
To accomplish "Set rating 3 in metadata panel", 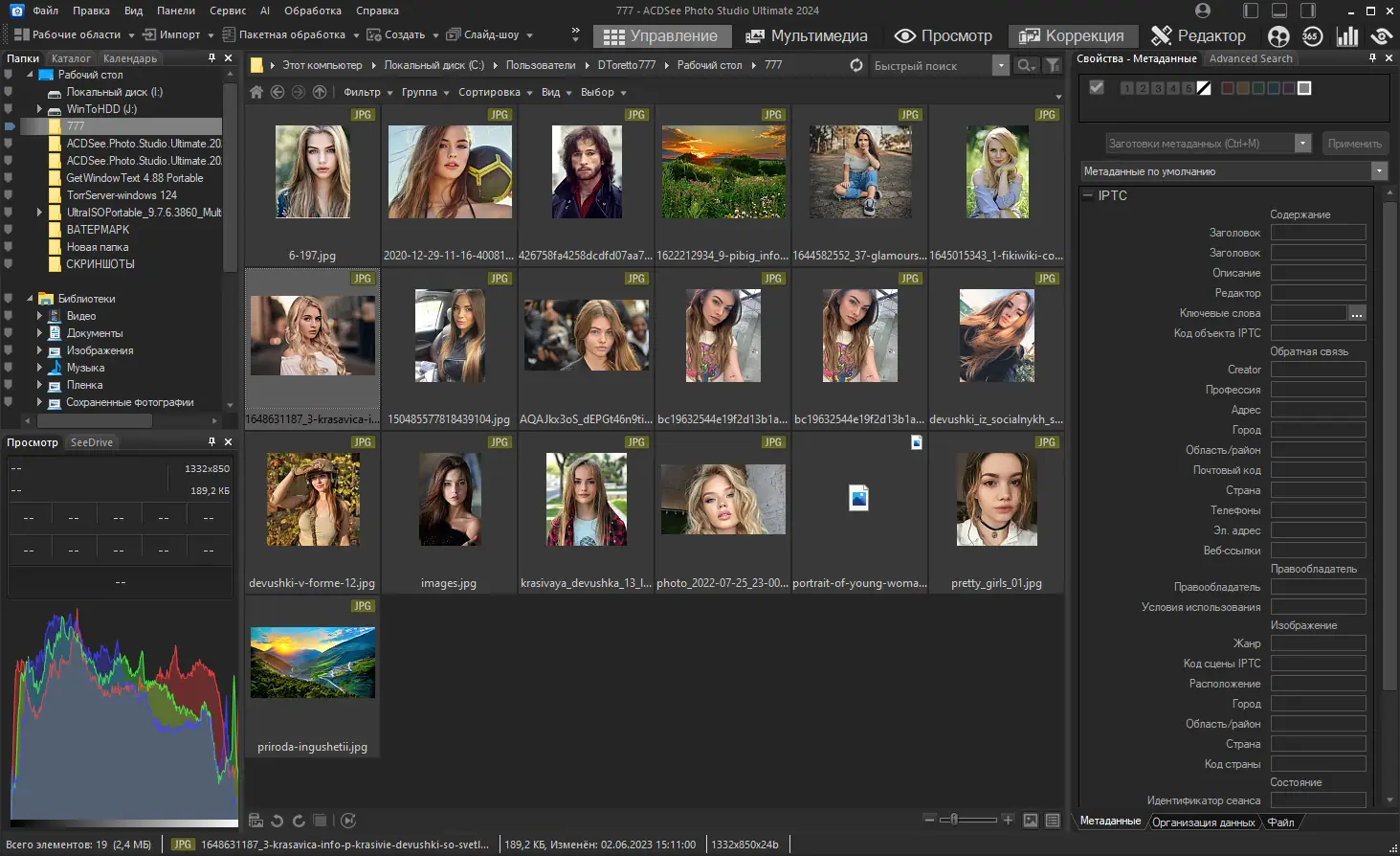I will (x=1157, y=88).
